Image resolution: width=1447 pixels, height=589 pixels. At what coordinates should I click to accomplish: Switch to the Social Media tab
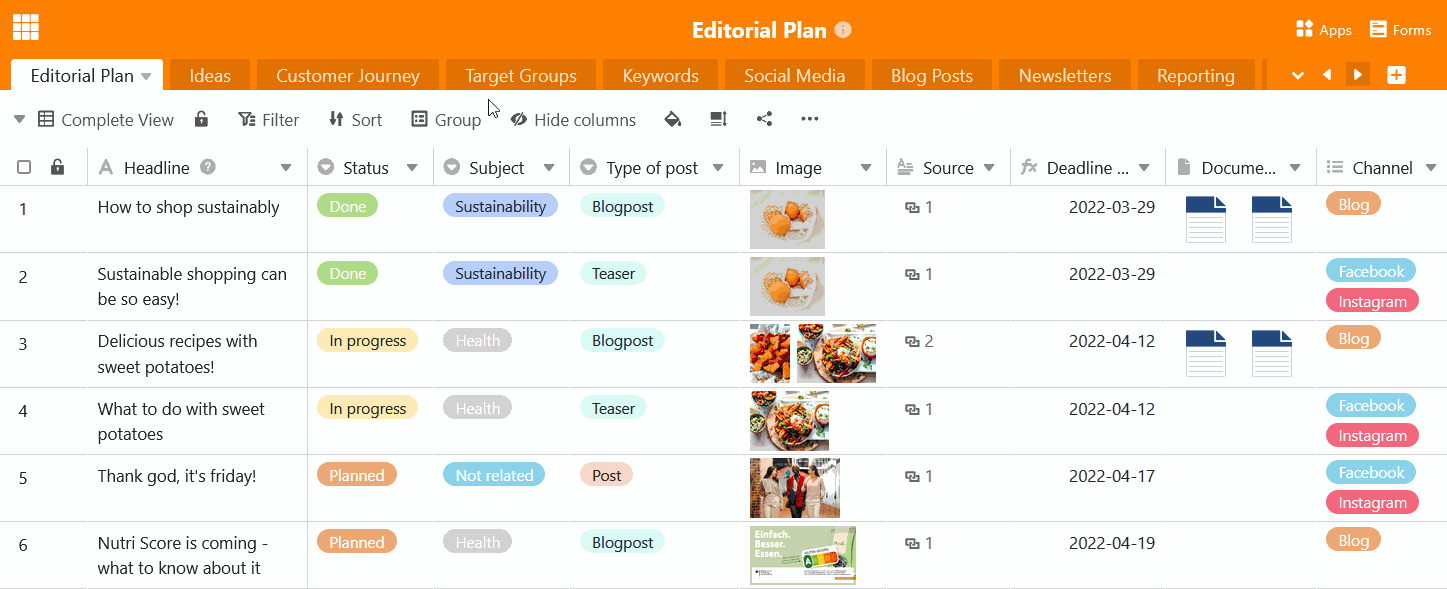coord(794,76)
